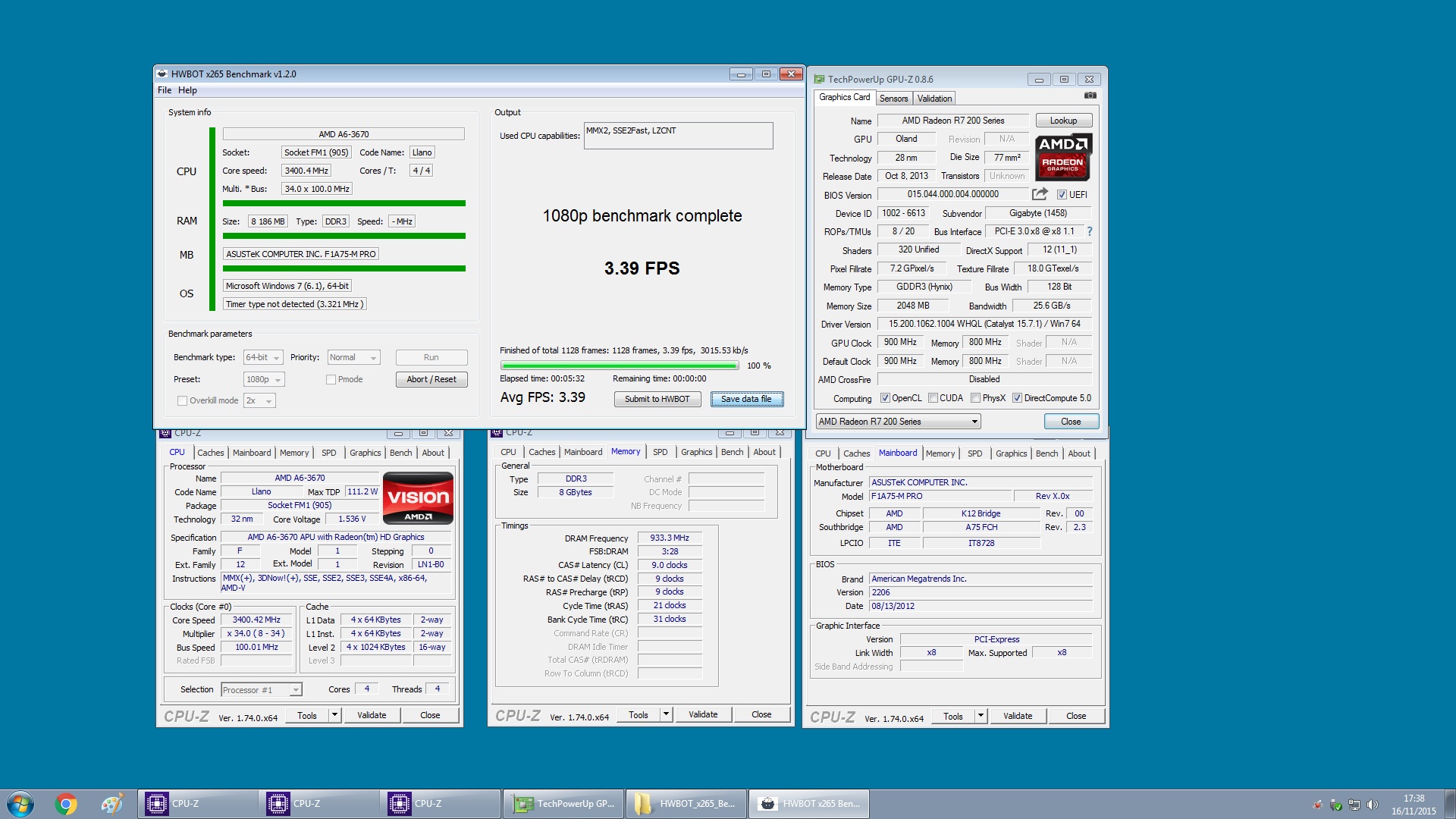Launch Google Chrome from taskbar
Viewport: 1456px width, 819px height.
click(x=66, y=804)
